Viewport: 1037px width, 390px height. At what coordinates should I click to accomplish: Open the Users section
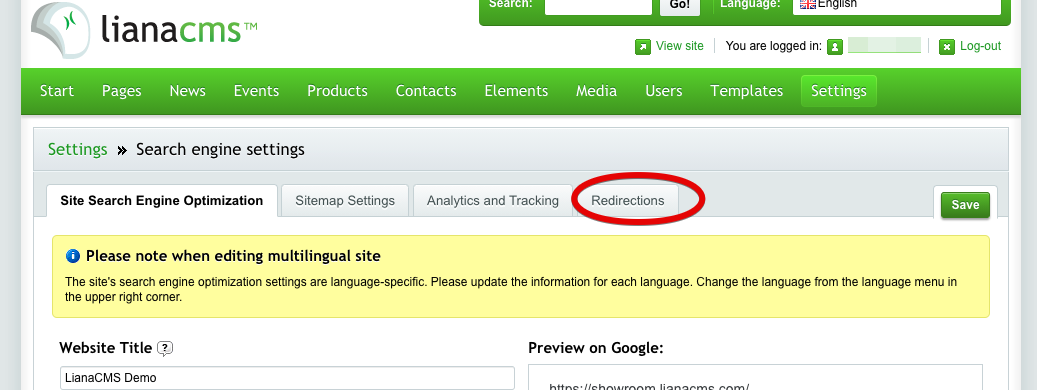[x=663, y=91]
